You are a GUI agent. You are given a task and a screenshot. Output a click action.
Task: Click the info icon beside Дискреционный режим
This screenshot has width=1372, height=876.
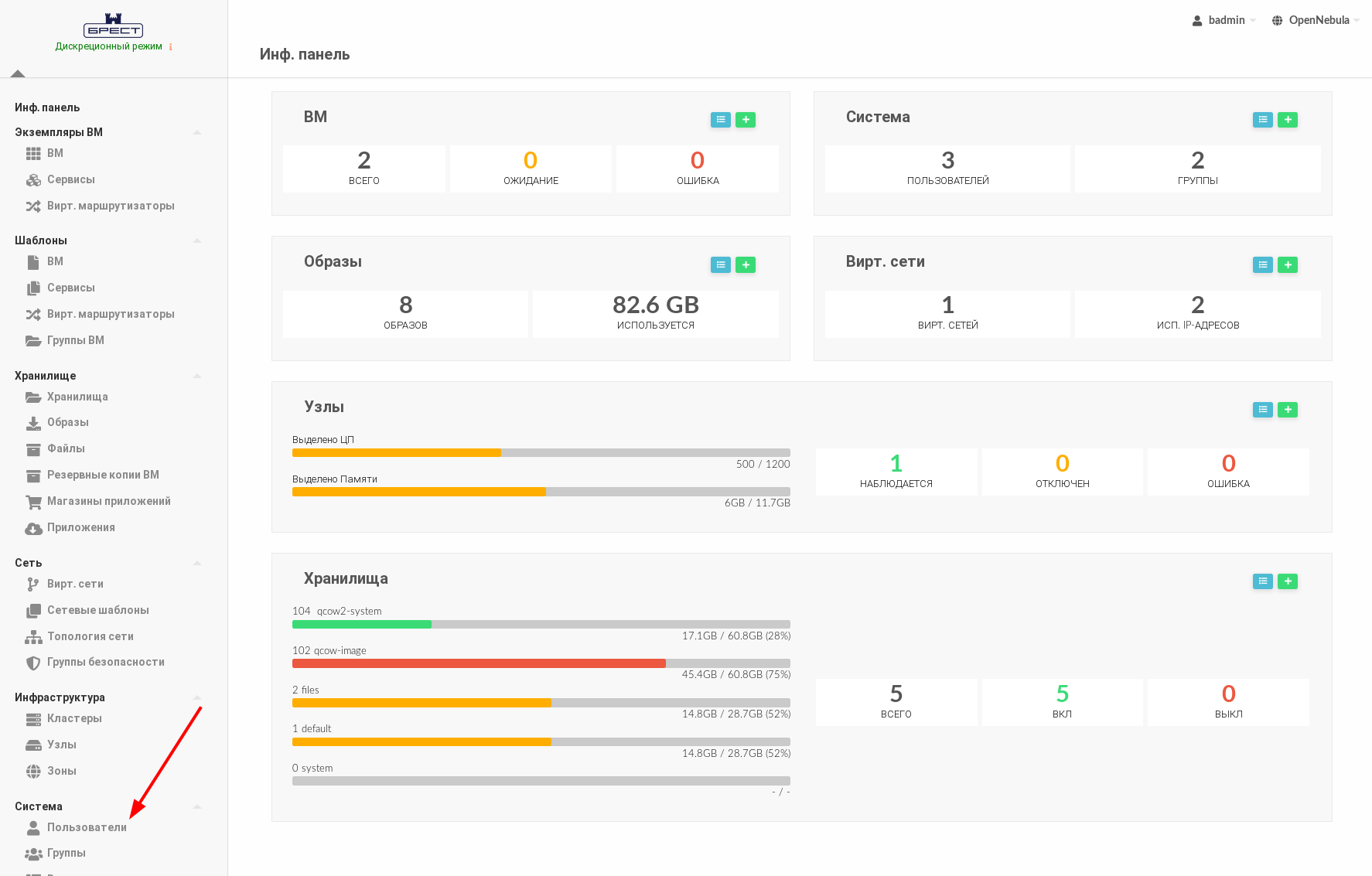171,47
